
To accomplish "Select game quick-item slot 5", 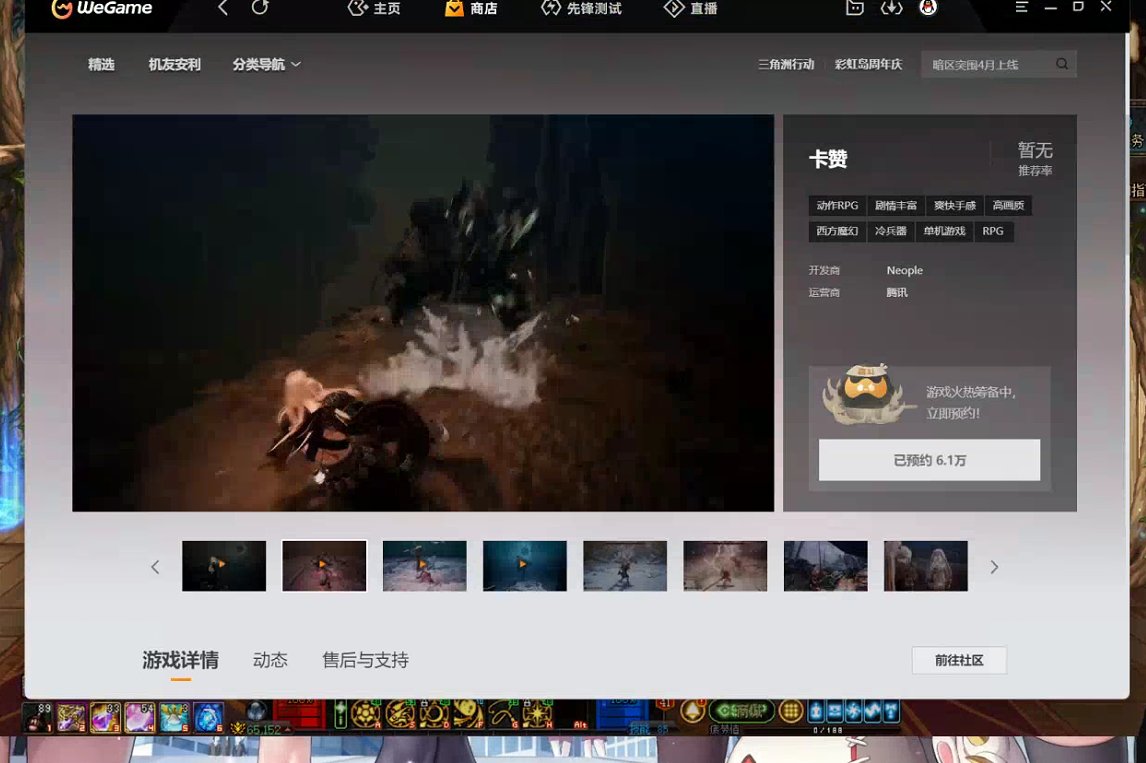I will pyautogui.click(x=174, y=717).
